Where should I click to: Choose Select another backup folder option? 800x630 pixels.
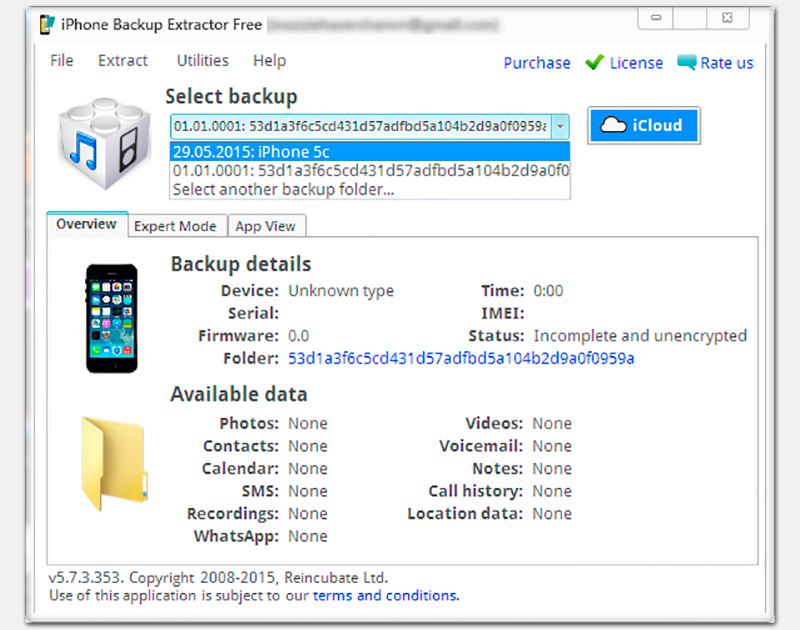pyautogui.click(x=370, y=189)
